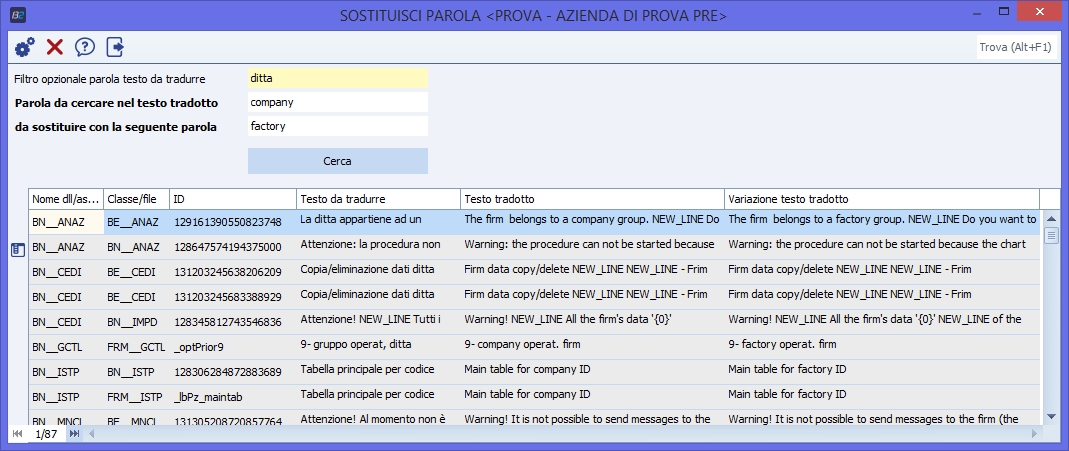Click the filter field containing ditta
The height and width of the screenshot is (451, 1069).
(337, 78)
